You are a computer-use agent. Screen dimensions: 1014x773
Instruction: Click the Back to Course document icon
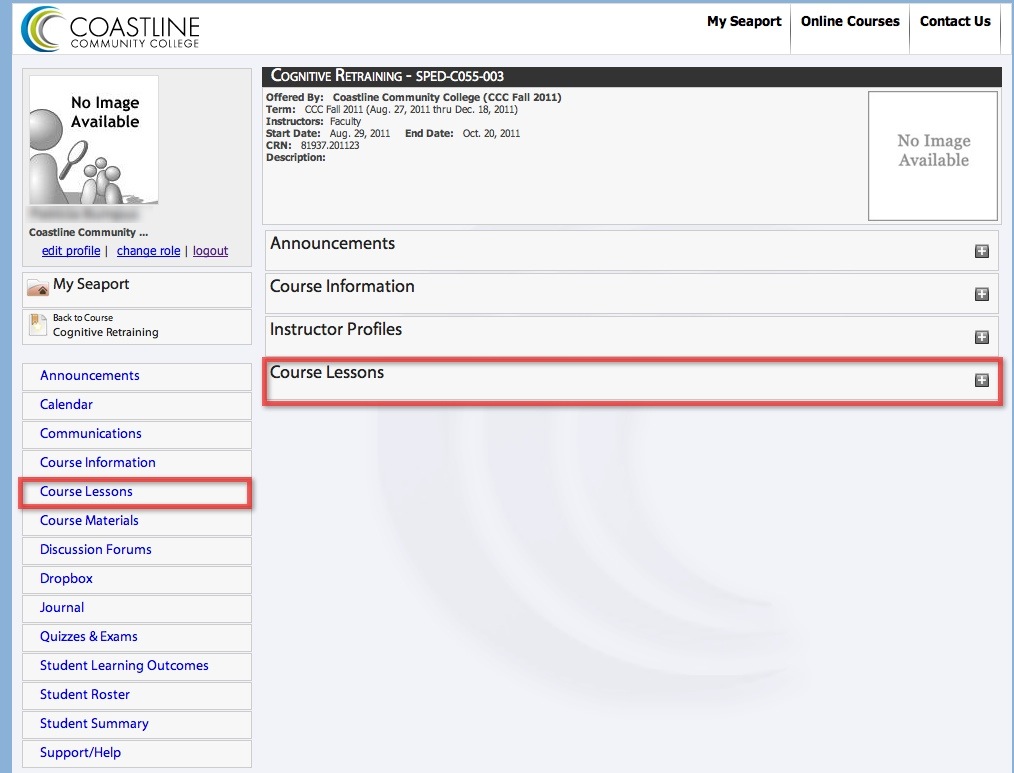coord(38,324)
